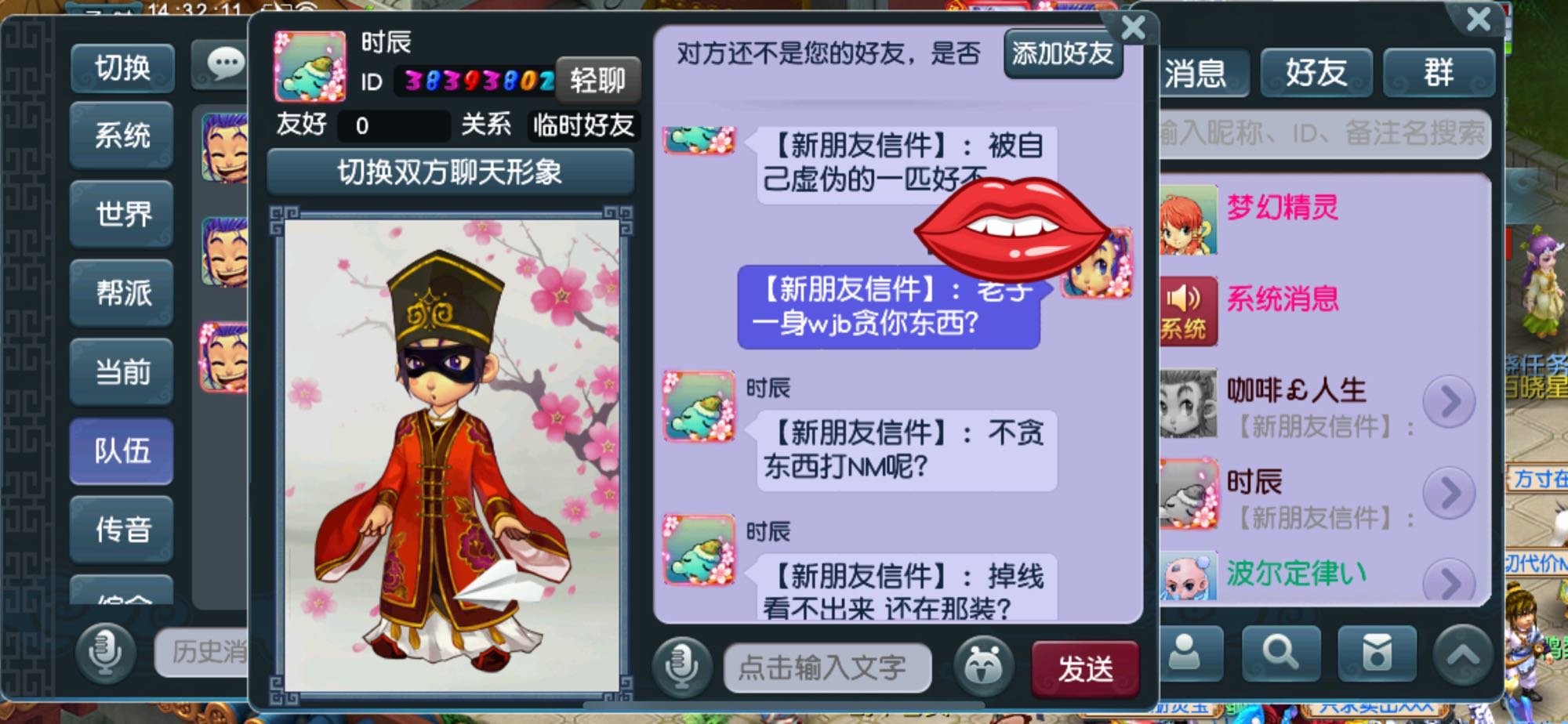Select the 世界 channel
This screenshot has width=1568, height=724.
click(122, 214)
